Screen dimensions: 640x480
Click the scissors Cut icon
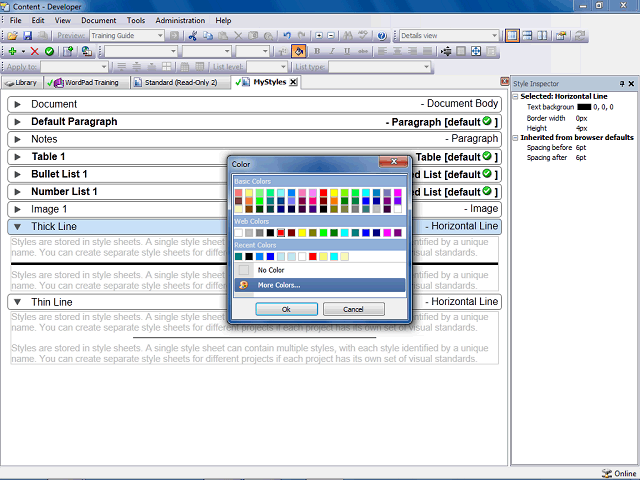click(x=193, y=36)
